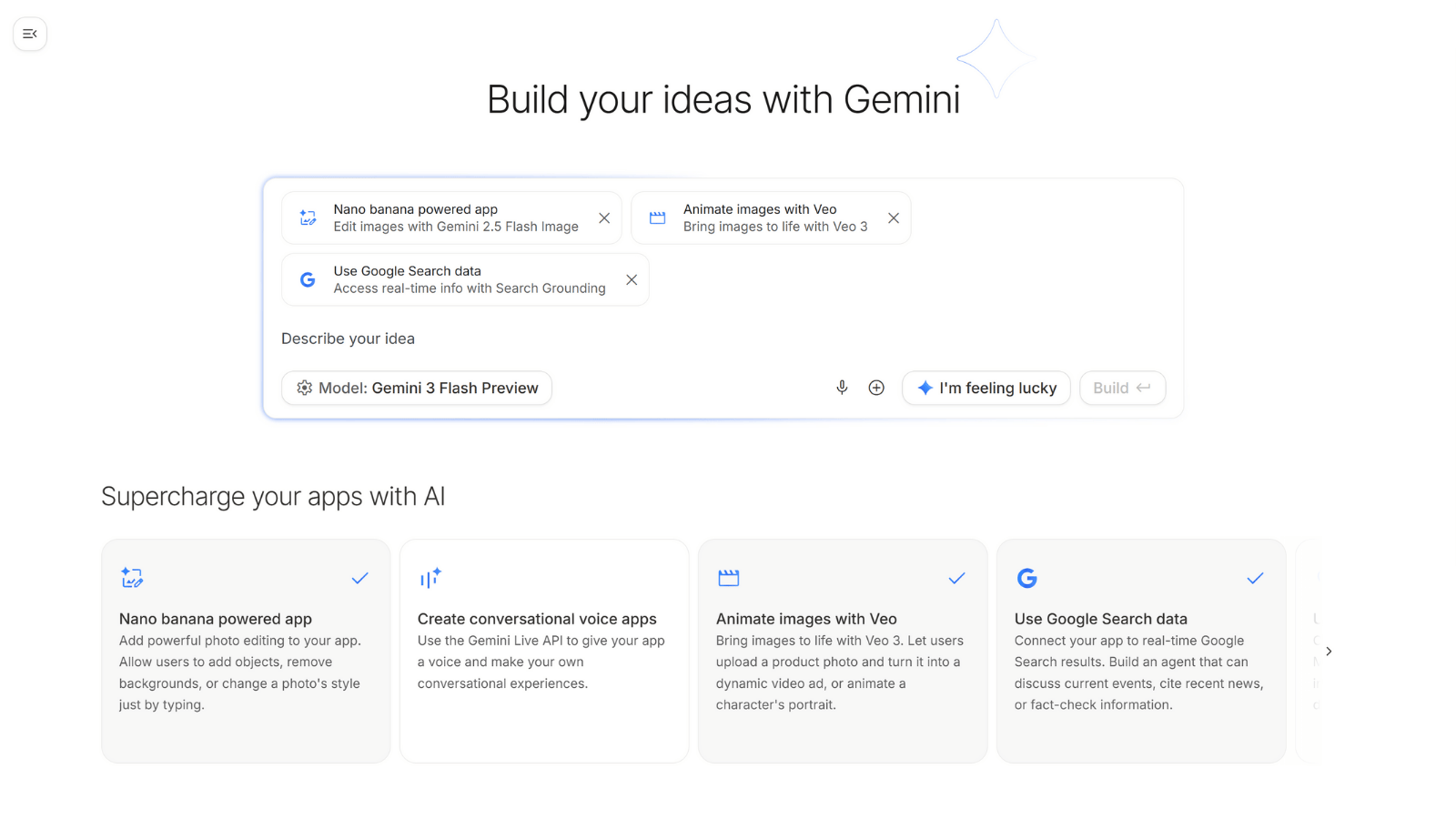1456x819 pixels.
Task: Click the sparkle icon on I'm feeling lucky
Action: tap(924, 388)
